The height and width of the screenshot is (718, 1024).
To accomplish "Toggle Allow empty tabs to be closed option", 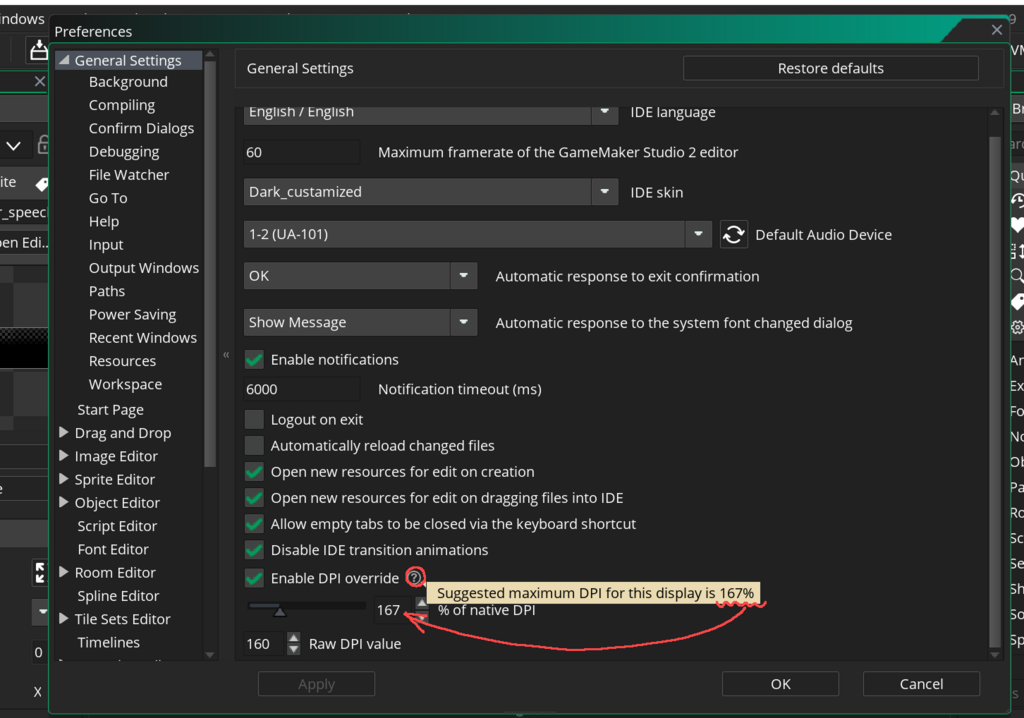I will (254, 524).
